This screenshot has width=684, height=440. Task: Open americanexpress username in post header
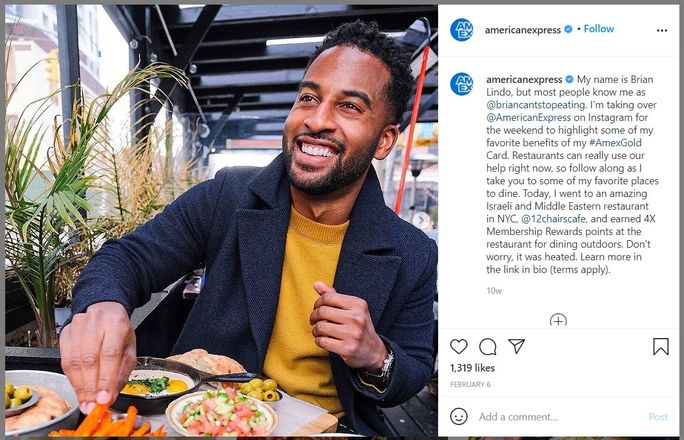click(523, 30)
